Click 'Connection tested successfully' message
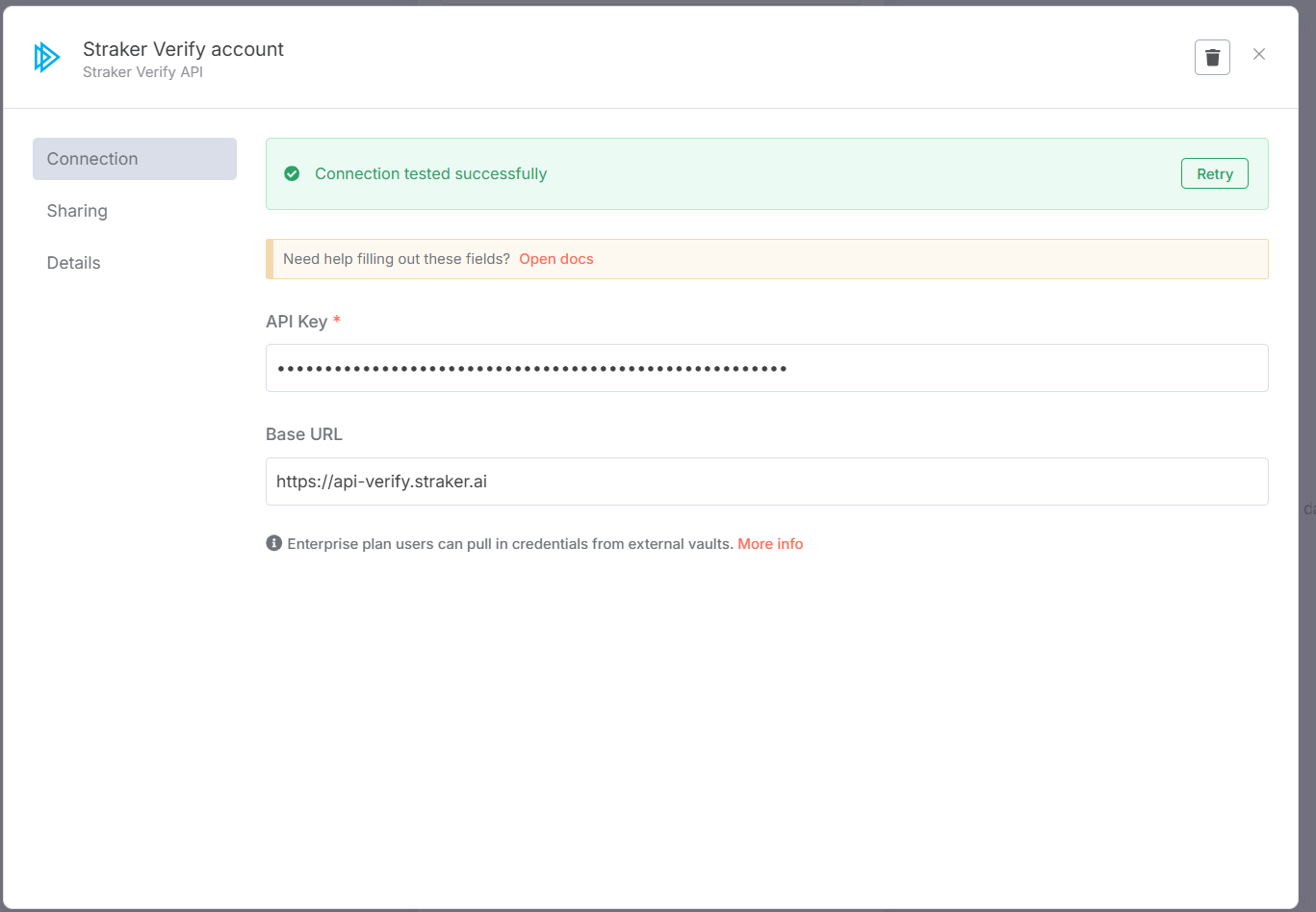 (x=430, y=173)
